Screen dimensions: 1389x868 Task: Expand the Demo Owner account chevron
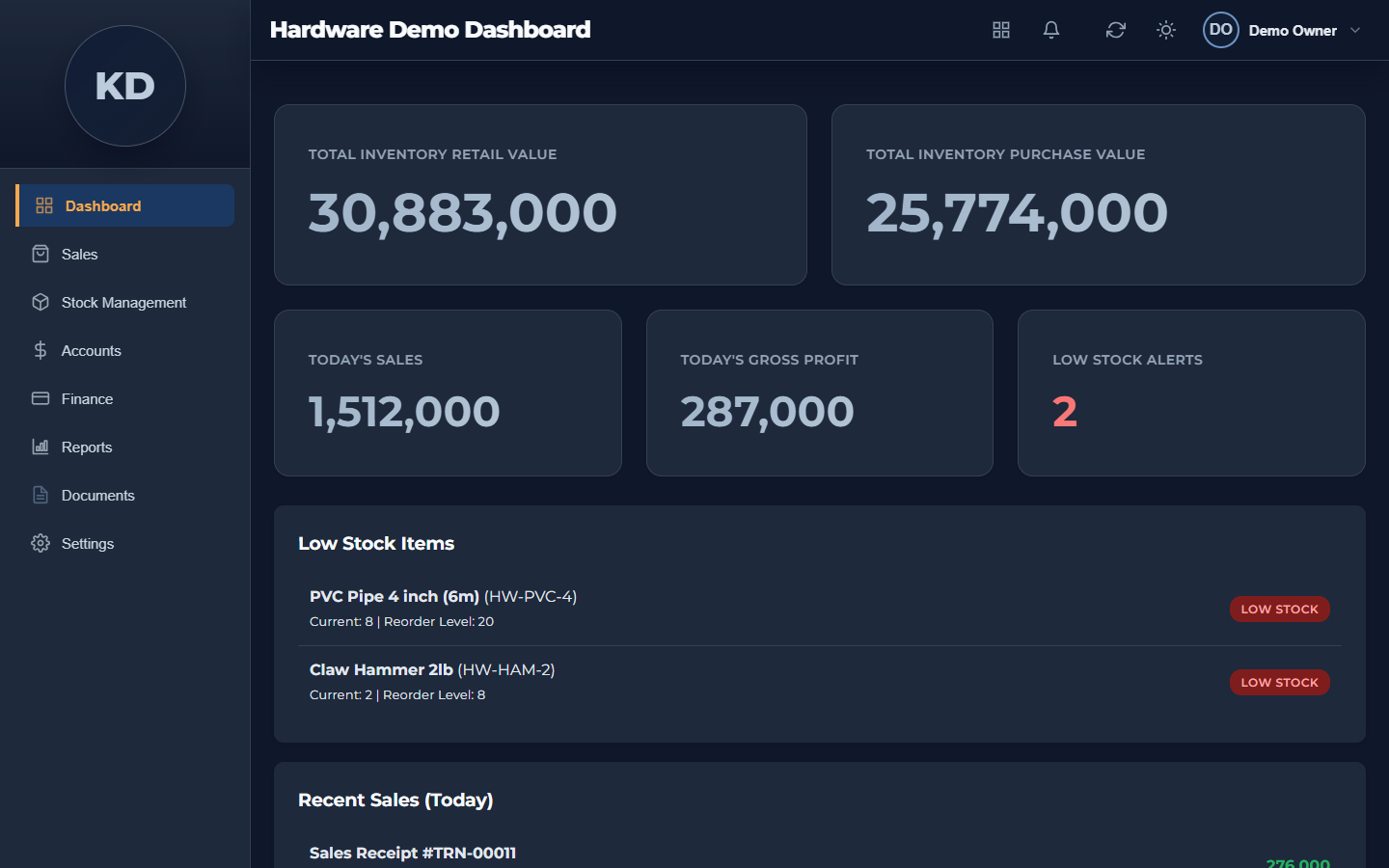pos(1355,30)
